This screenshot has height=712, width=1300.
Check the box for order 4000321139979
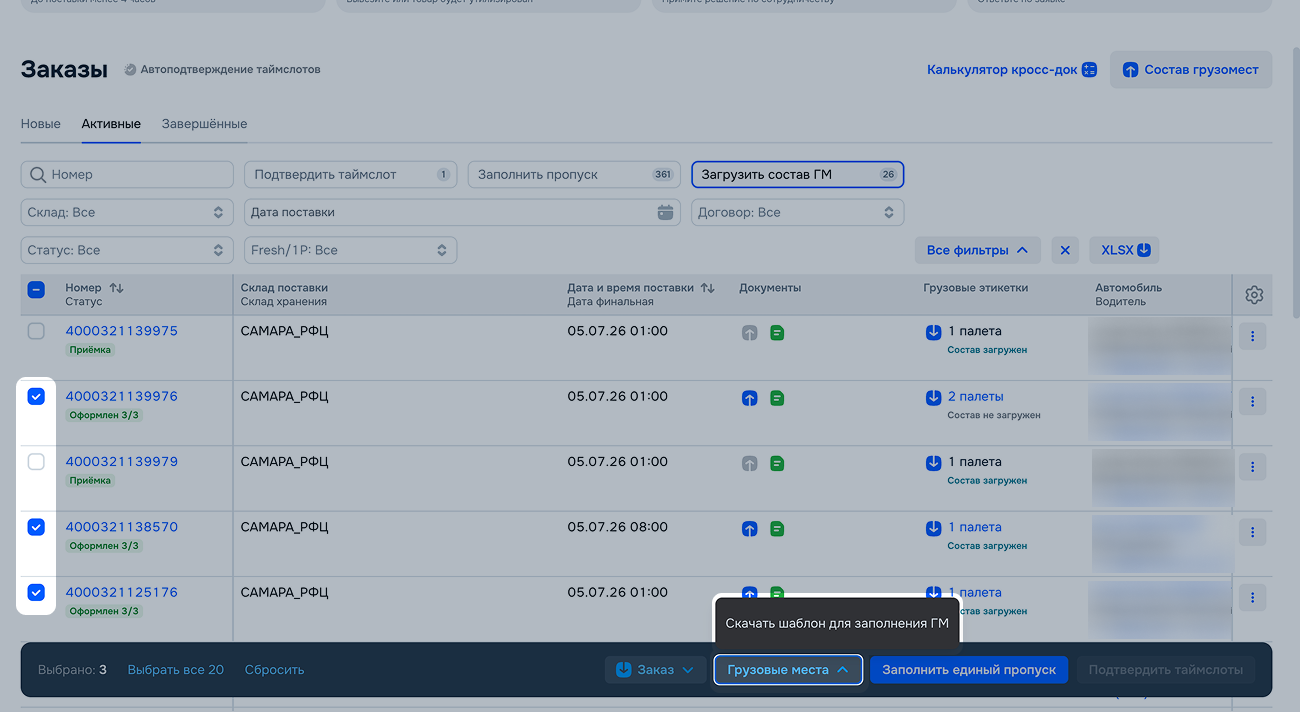pos(36,462)
